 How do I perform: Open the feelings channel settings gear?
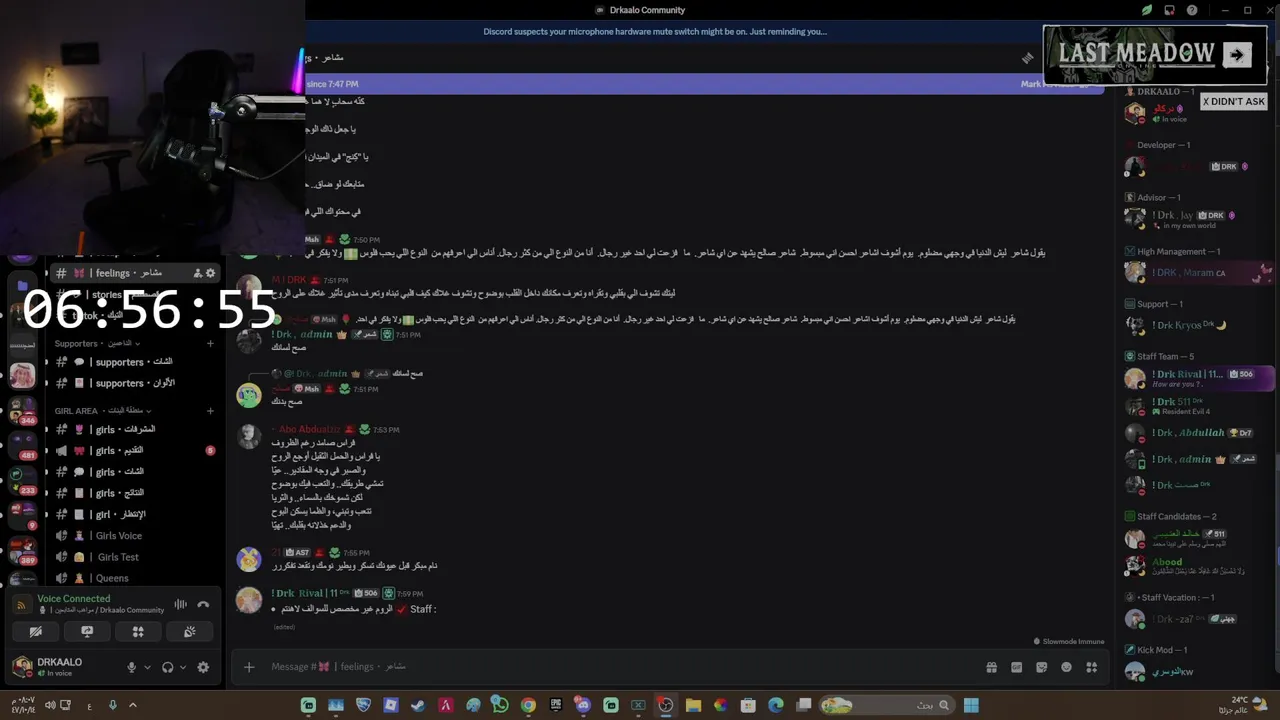pyautogui.click(x=210, y=273)
